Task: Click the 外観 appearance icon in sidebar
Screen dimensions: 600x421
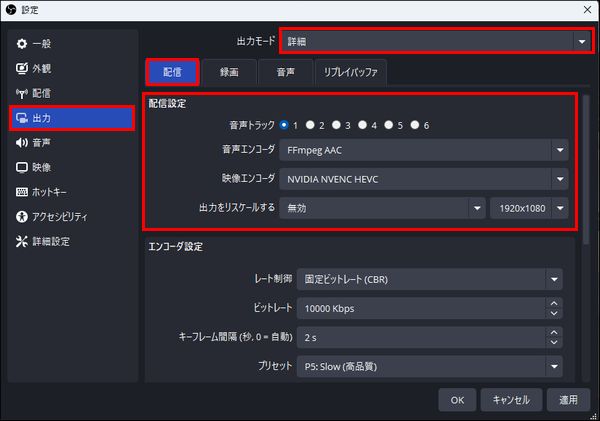Action: tap(22, 69)
